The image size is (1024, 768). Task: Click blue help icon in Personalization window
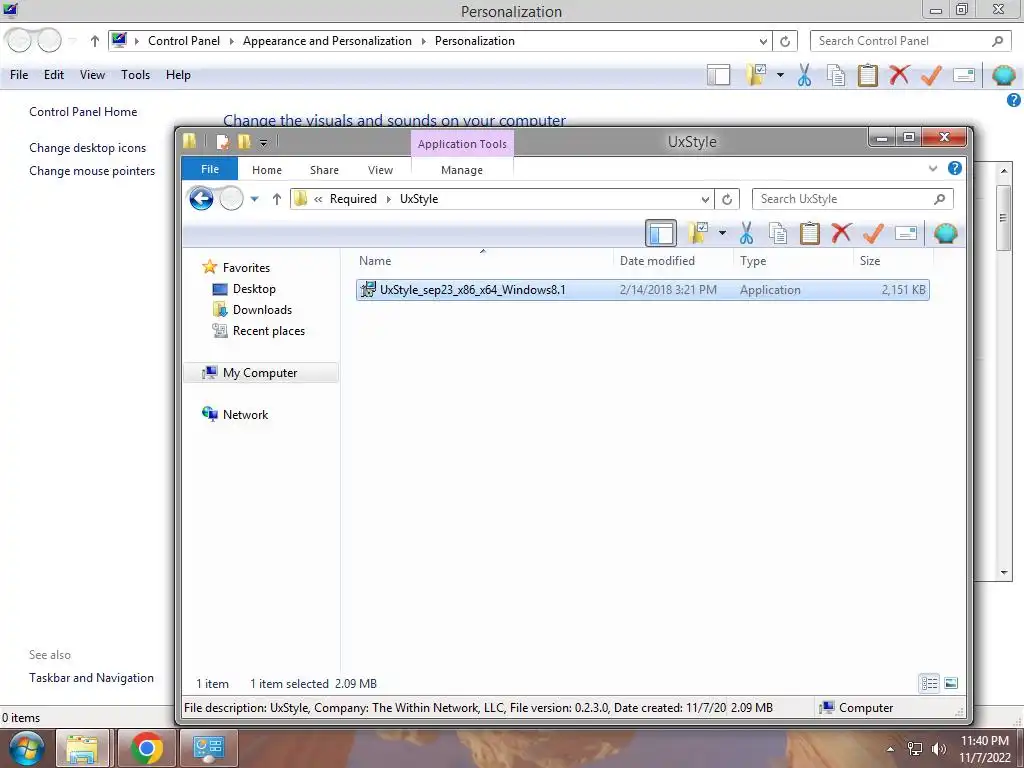point(1014,100)
